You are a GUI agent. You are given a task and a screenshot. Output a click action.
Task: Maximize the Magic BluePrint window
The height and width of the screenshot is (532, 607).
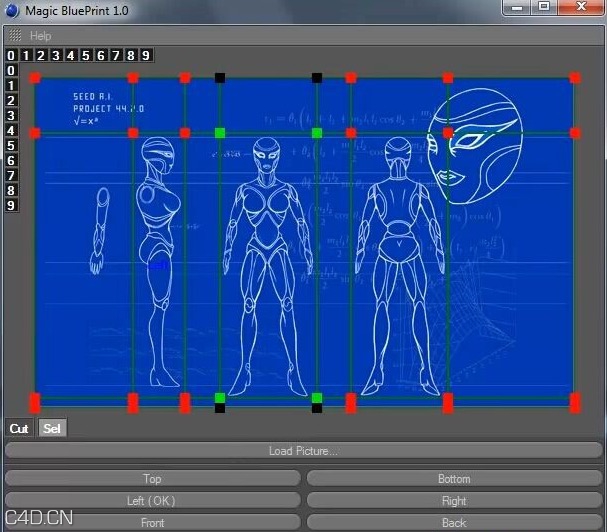coord(544,7)
